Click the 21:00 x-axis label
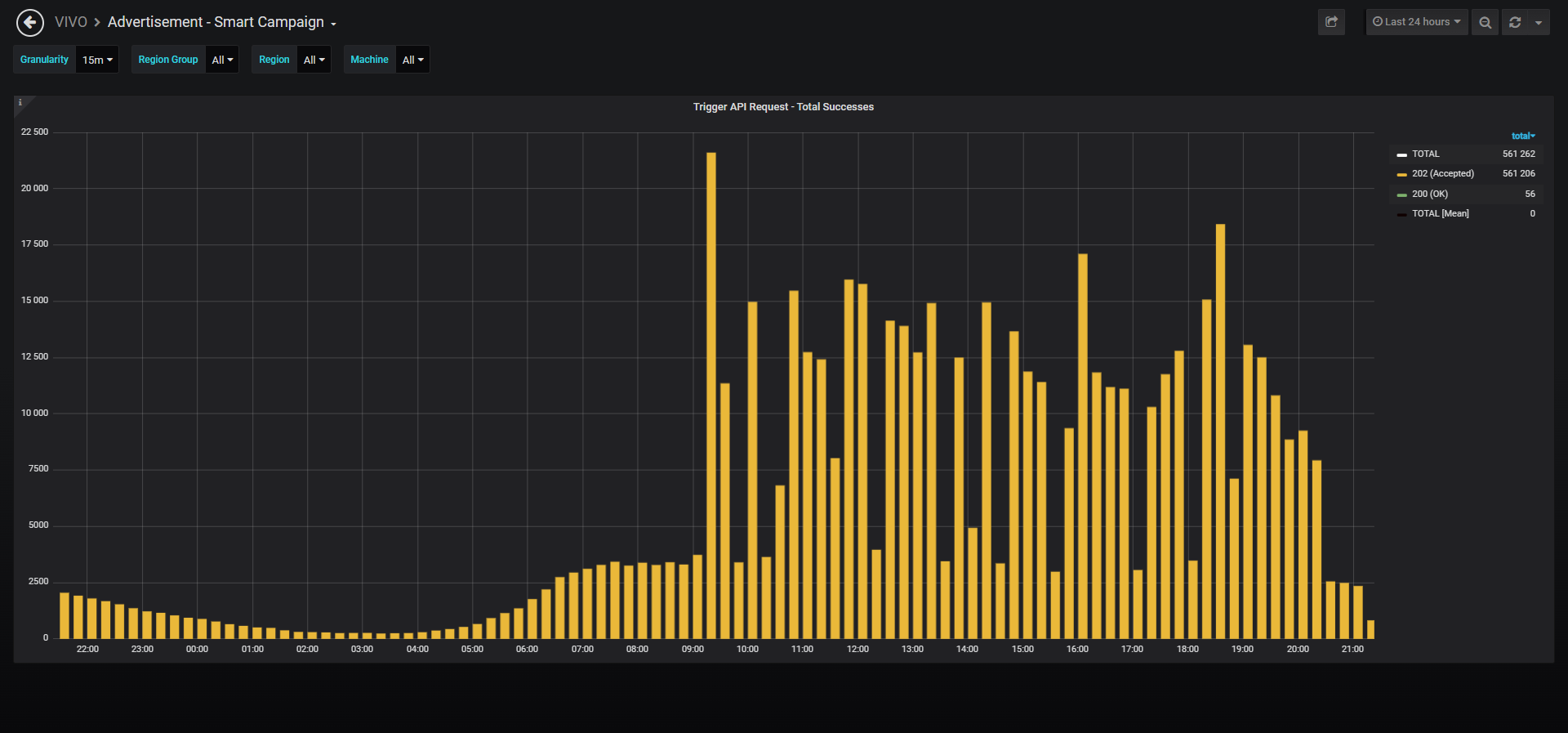 click(x=1352, y=649)
